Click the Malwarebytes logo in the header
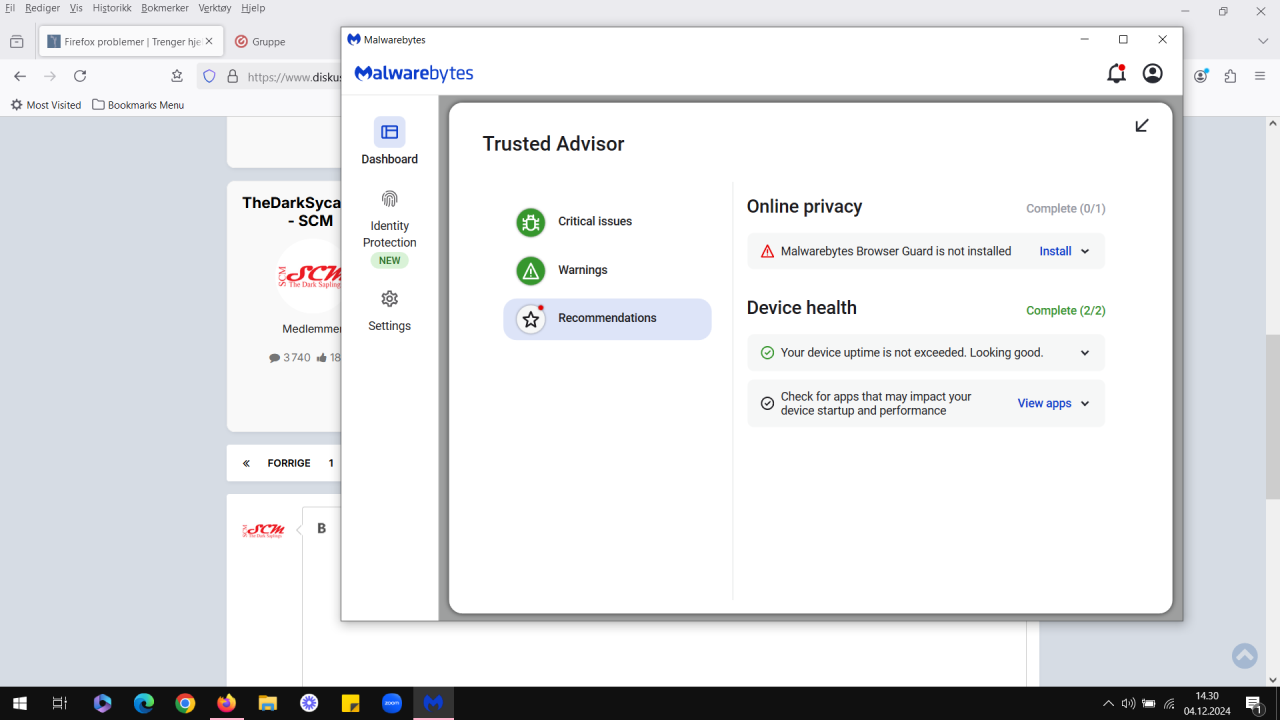This screenshot has width=1280, height=720. pyautogui.click(x=414, y=73)
